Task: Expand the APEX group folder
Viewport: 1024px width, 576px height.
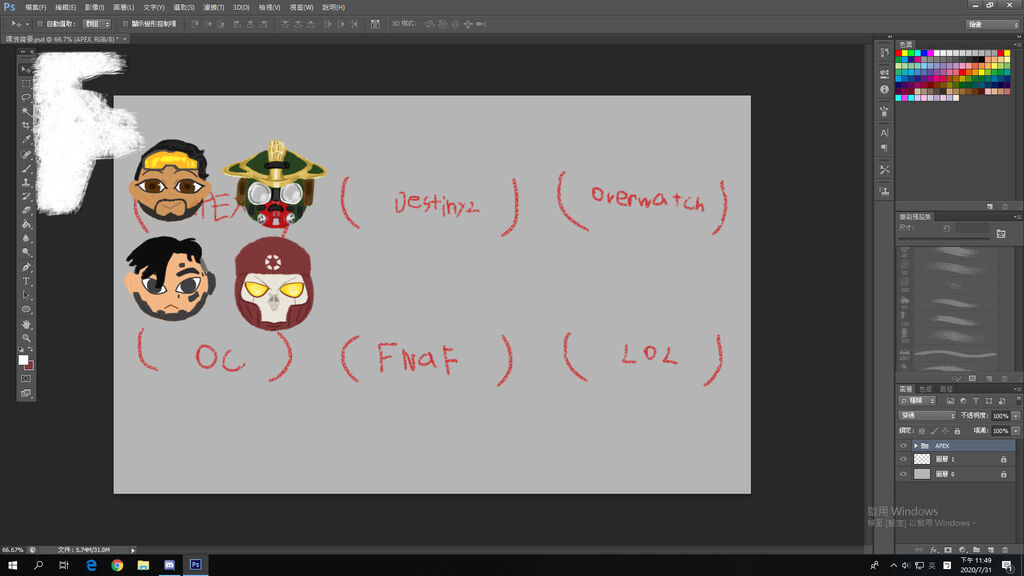Action: tap(916, 445)
